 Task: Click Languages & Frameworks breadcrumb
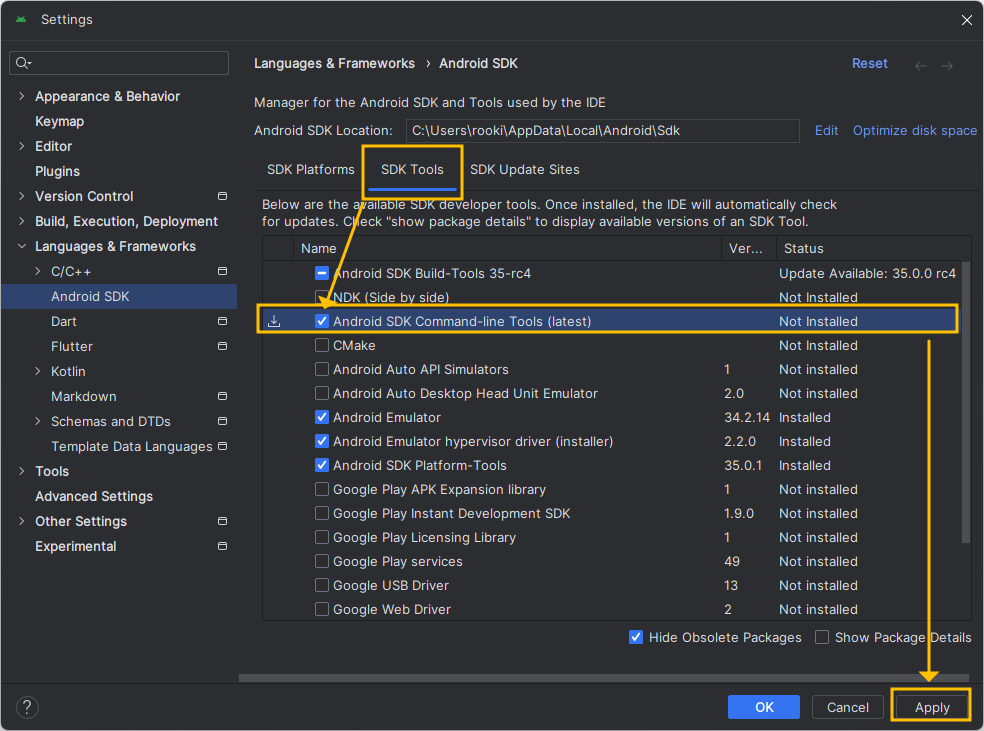[x=334, y=63]
